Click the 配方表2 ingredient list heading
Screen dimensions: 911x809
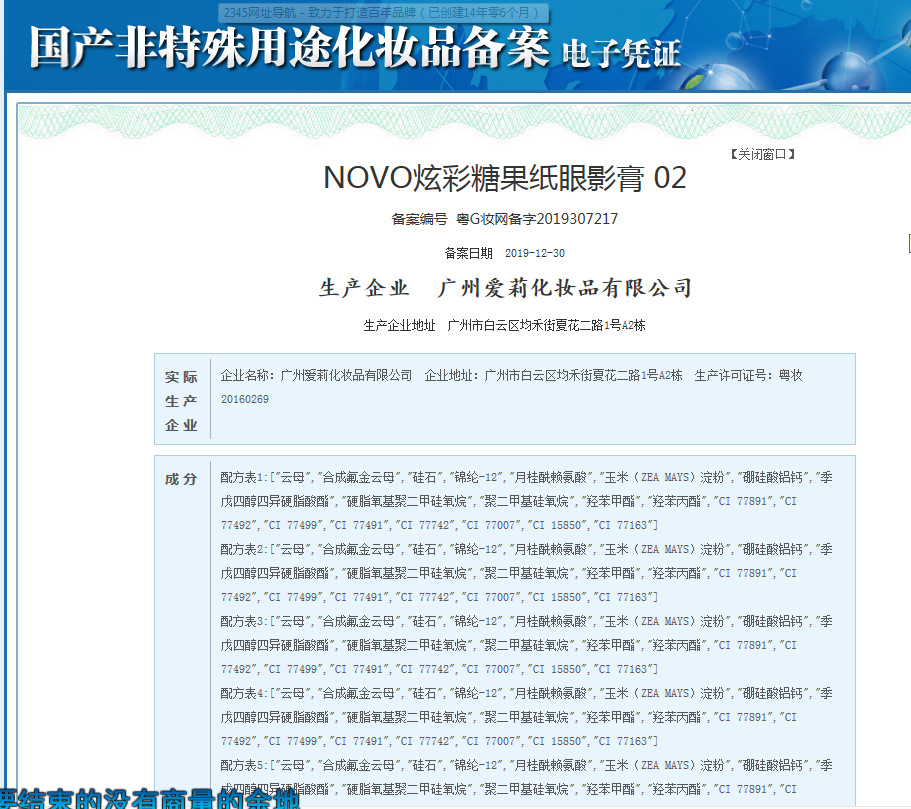tap(243, 550)
